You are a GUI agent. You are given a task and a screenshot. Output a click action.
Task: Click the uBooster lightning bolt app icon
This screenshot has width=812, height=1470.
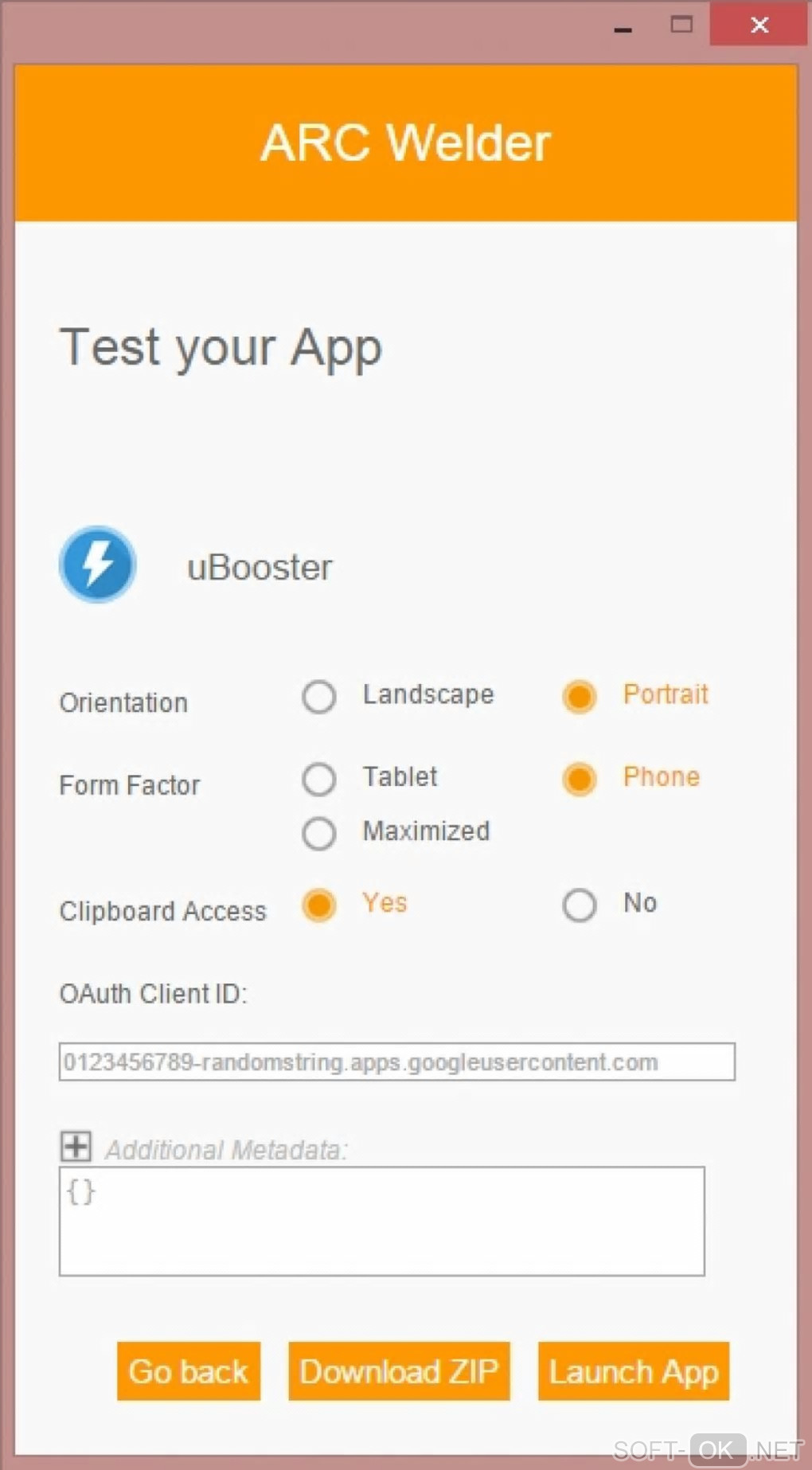98,564
